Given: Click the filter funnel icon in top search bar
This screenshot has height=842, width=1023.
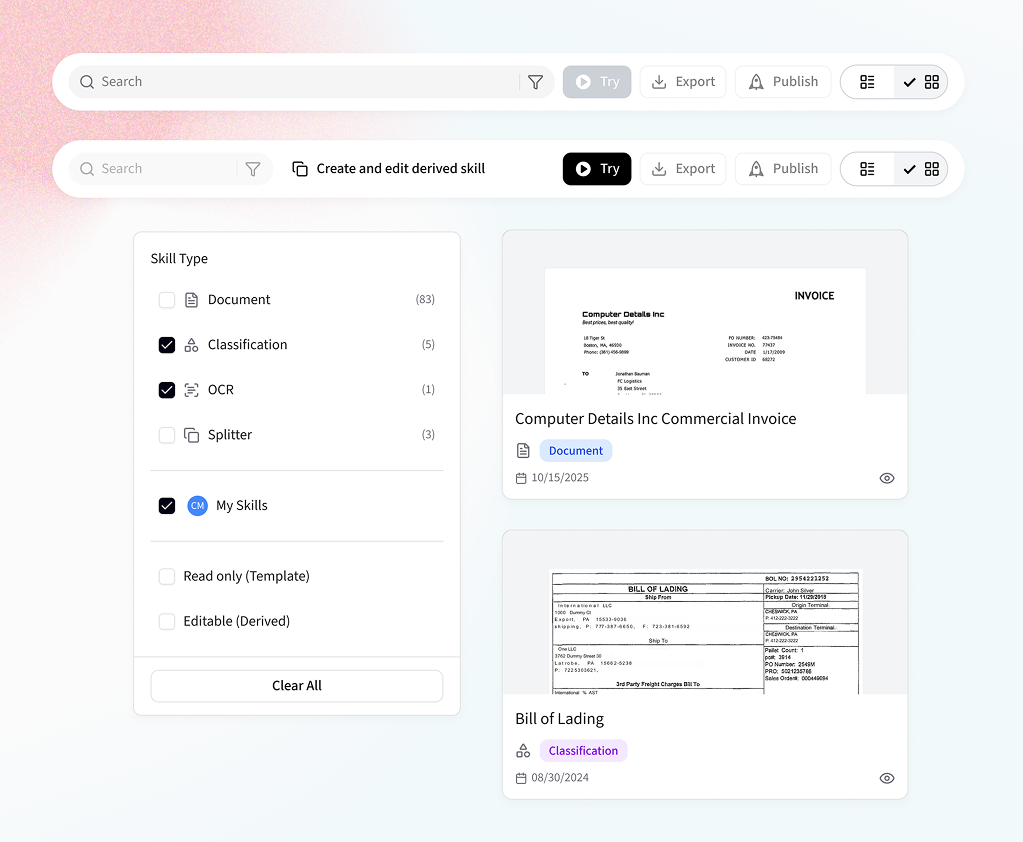Looking at the screenshot, I should tap(535, 82).
